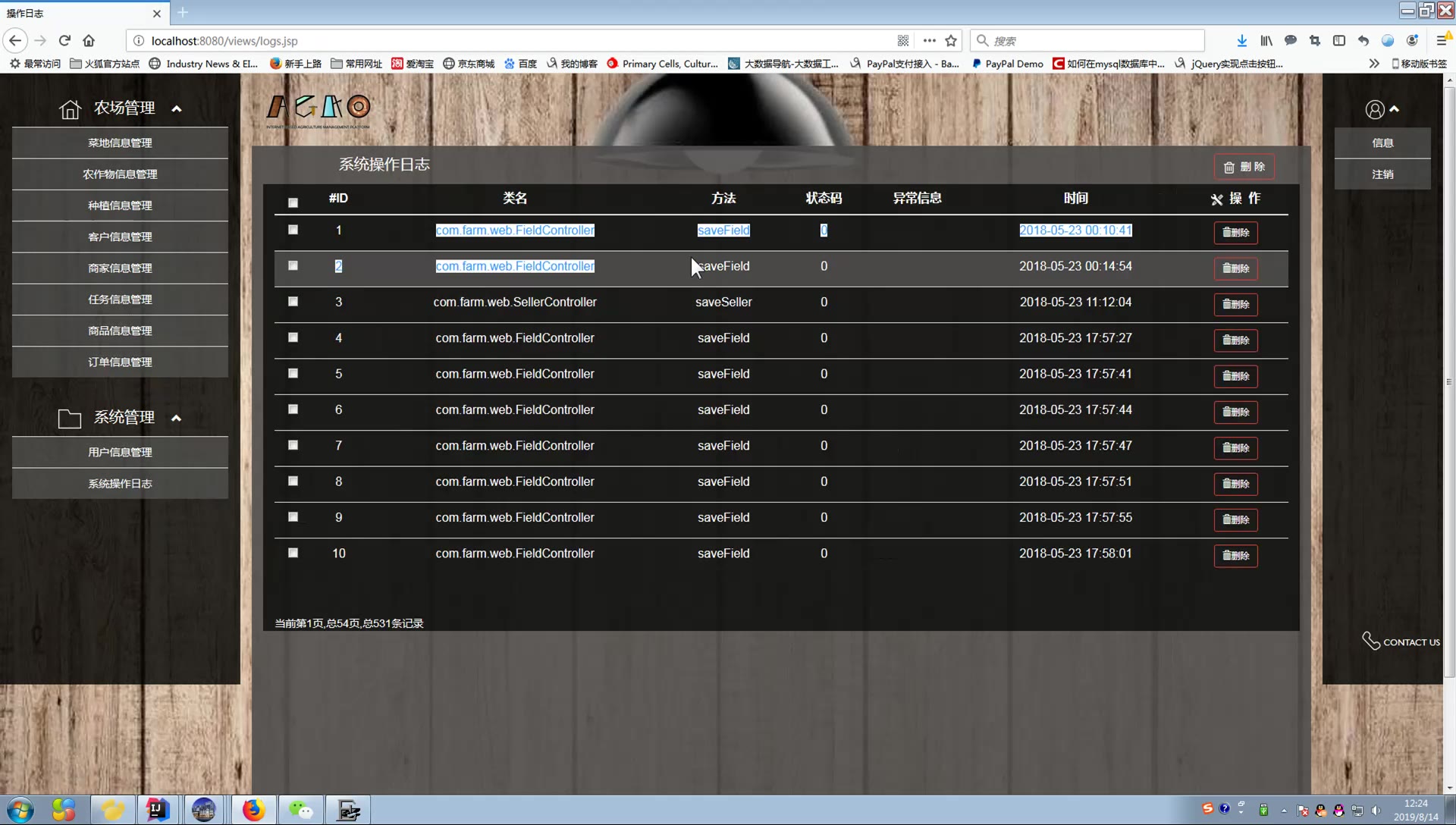Open WeChat from the taskbar
The image size is (1456, 825).
(x=300, y=810)
